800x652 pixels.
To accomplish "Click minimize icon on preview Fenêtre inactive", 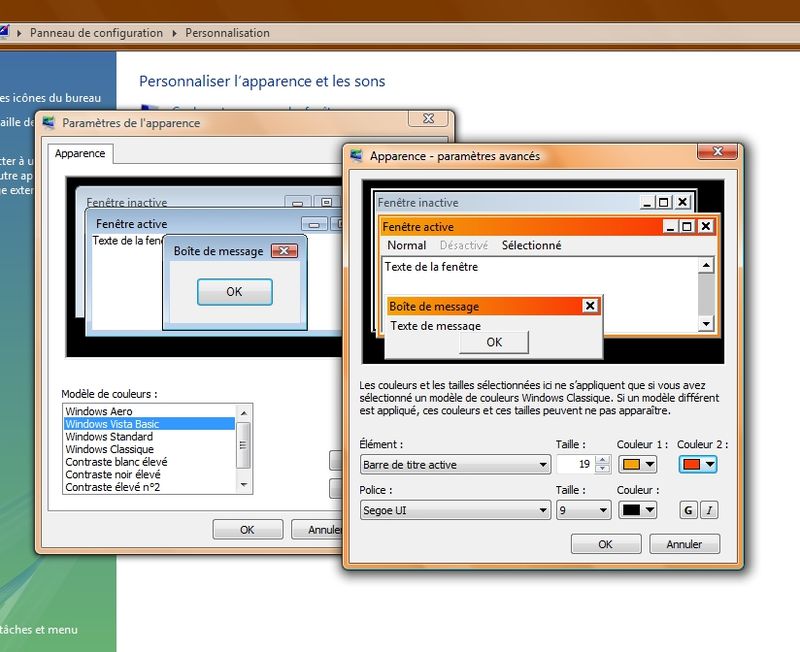I will [647, 202].
